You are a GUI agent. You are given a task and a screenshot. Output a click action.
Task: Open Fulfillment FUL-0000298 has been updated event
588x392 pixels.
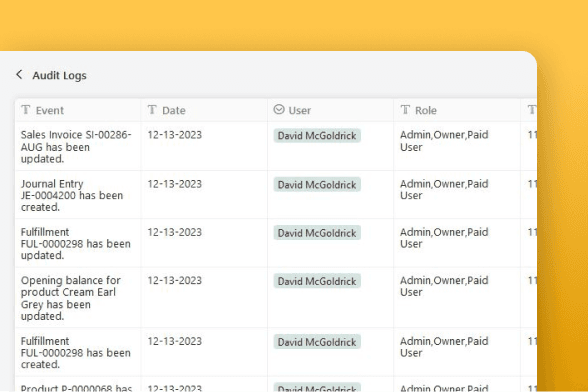point(75,244)
